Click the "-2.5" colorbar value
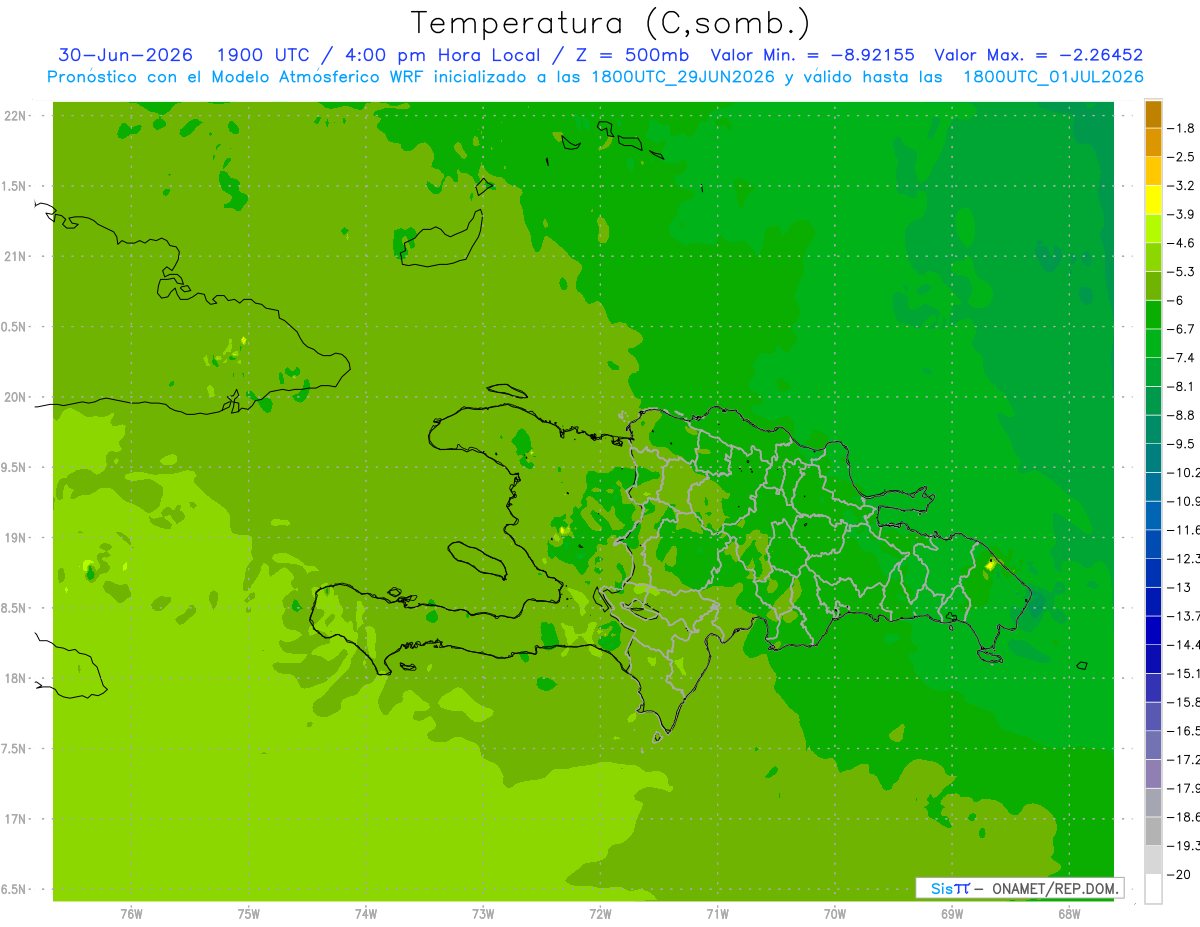This screenshot has width=1200, height=927. tap(1181, 157)
